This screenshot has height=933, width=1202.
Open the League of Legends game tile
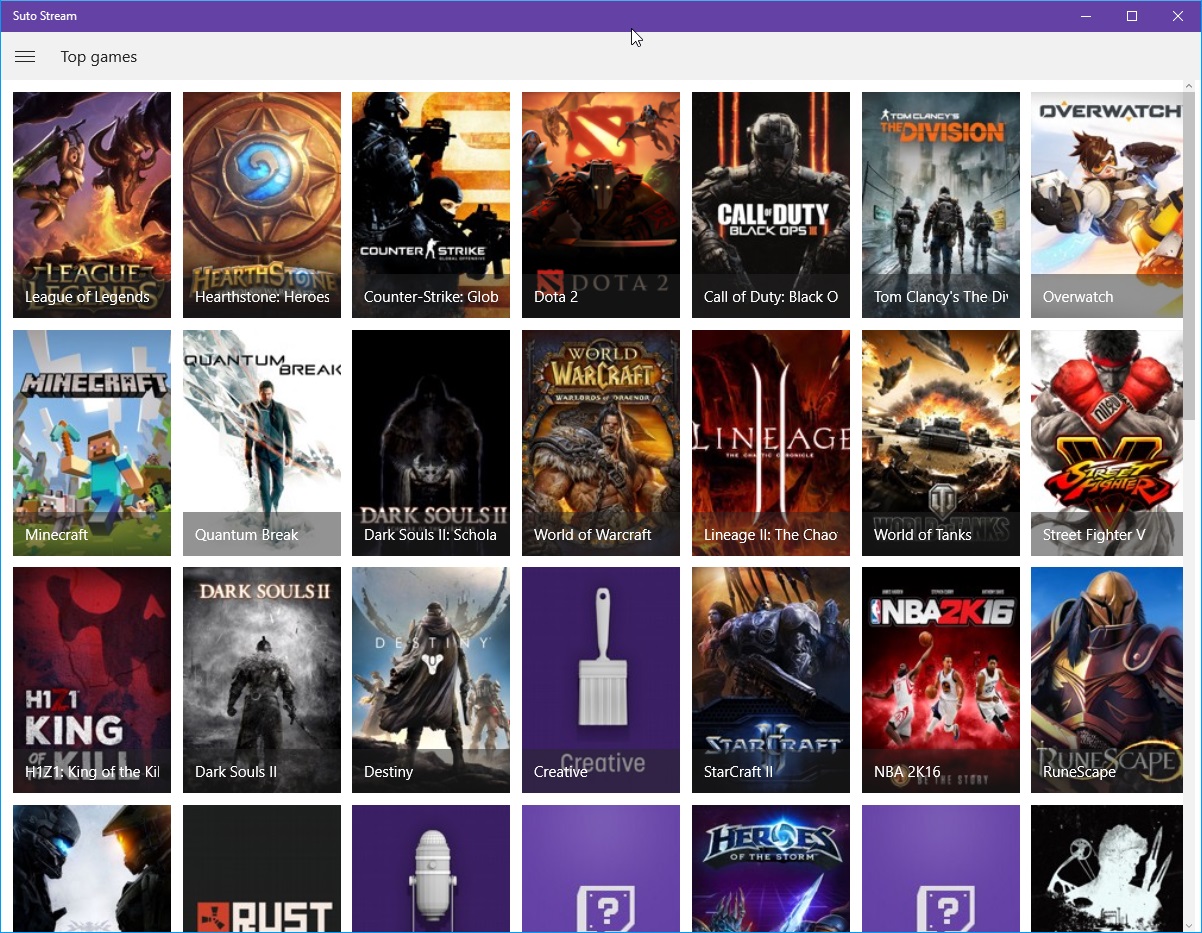tap(92, 204)
